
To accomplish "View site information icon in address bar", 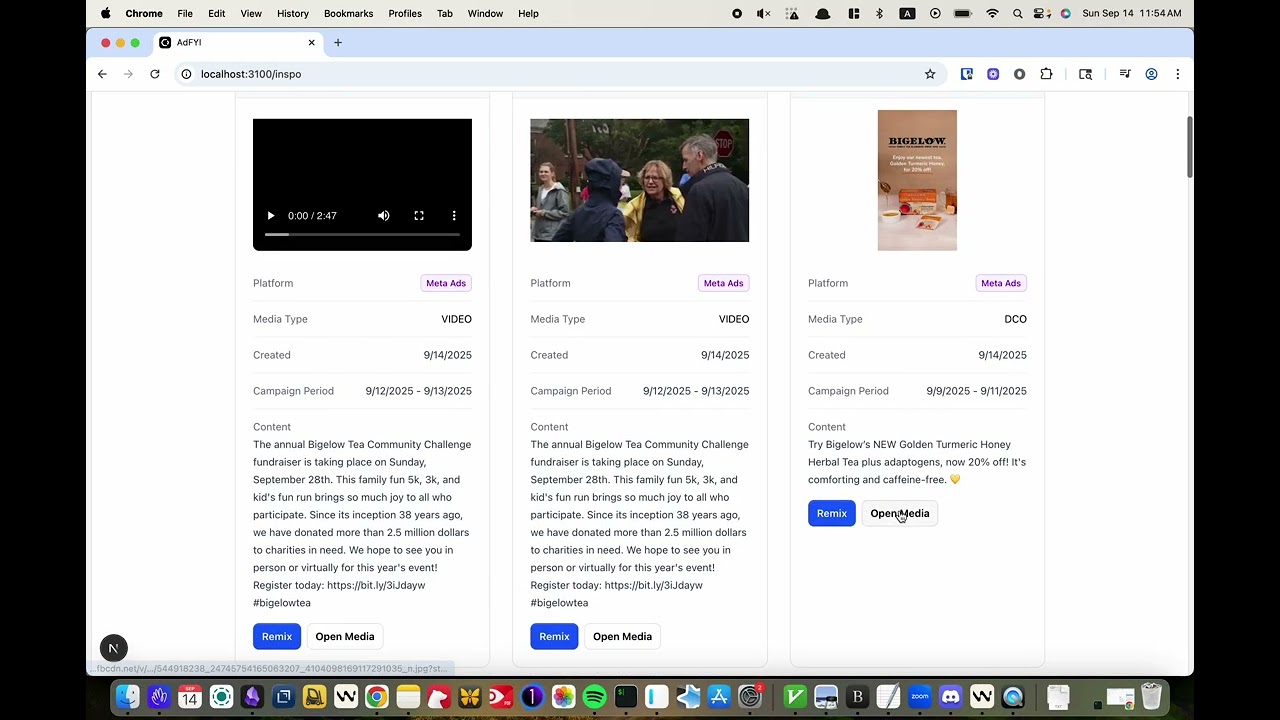I will click(x=186, y=74).
